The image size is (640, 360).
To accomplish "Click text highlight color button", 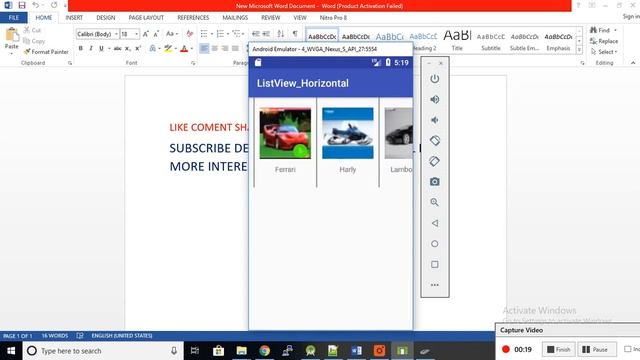I will click(x=168, y=49).
